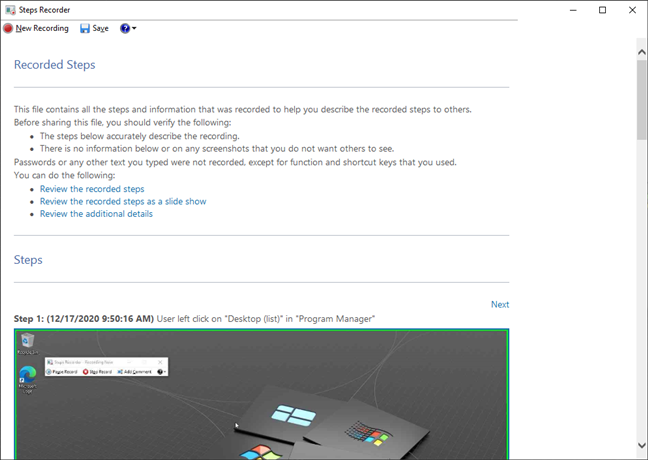Viewport: 648px width, 460px height.
Task: Open 'Review the recorded steps' link
Action: (92, 189)
